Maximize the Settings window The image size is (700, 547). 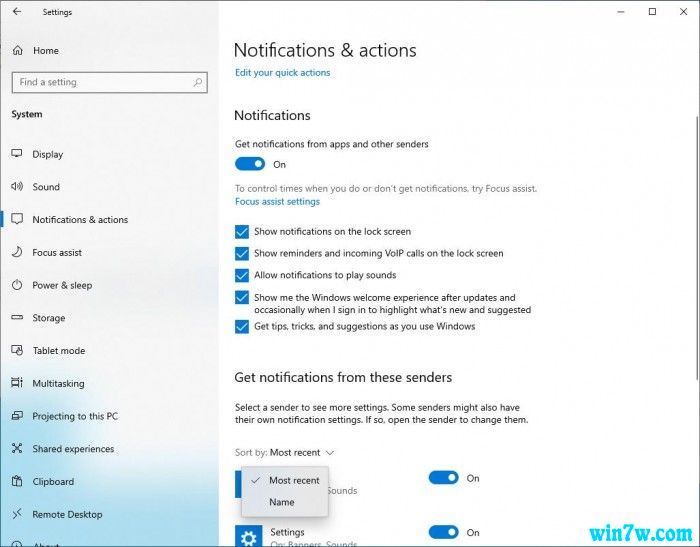coord(652,12)
